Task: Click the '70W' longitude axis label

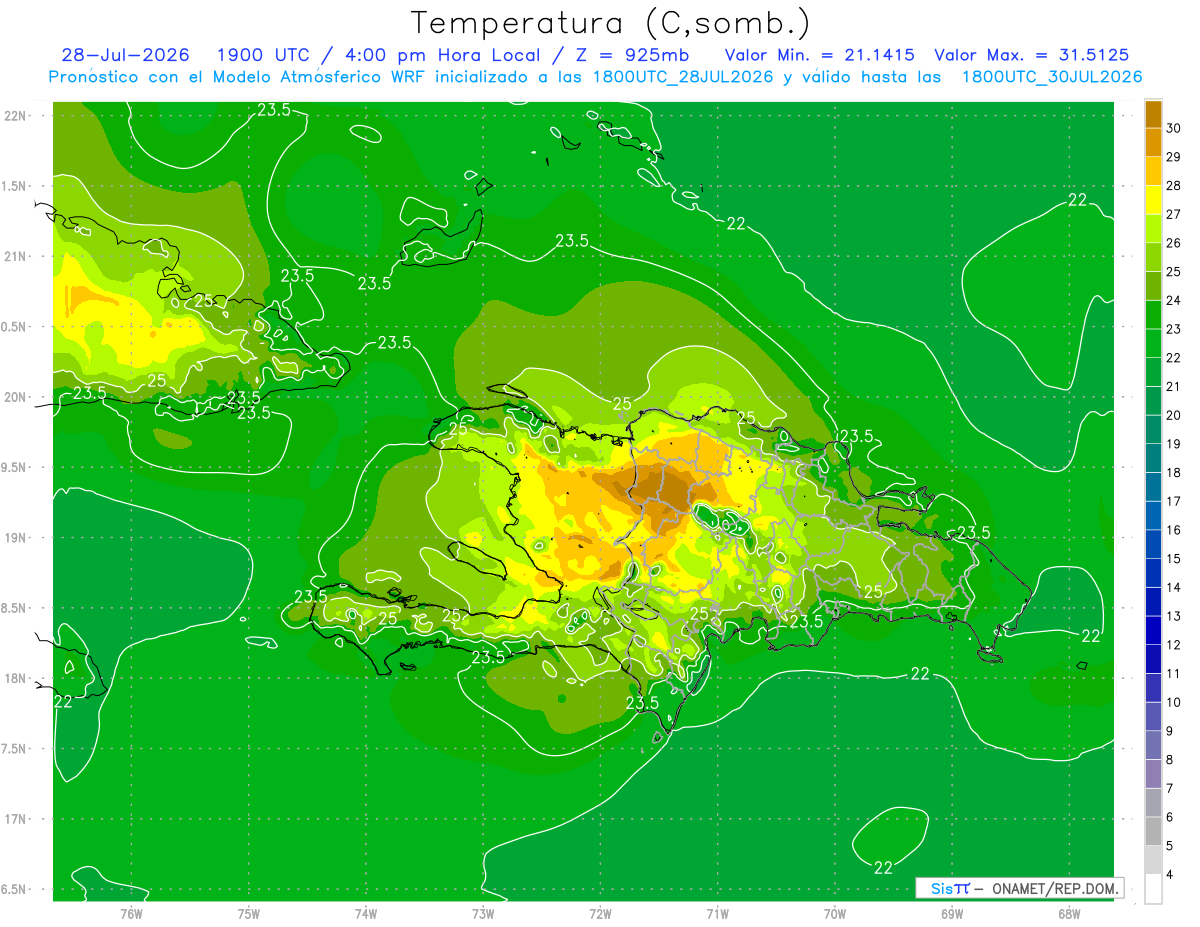Action: (x=835, y=914)
